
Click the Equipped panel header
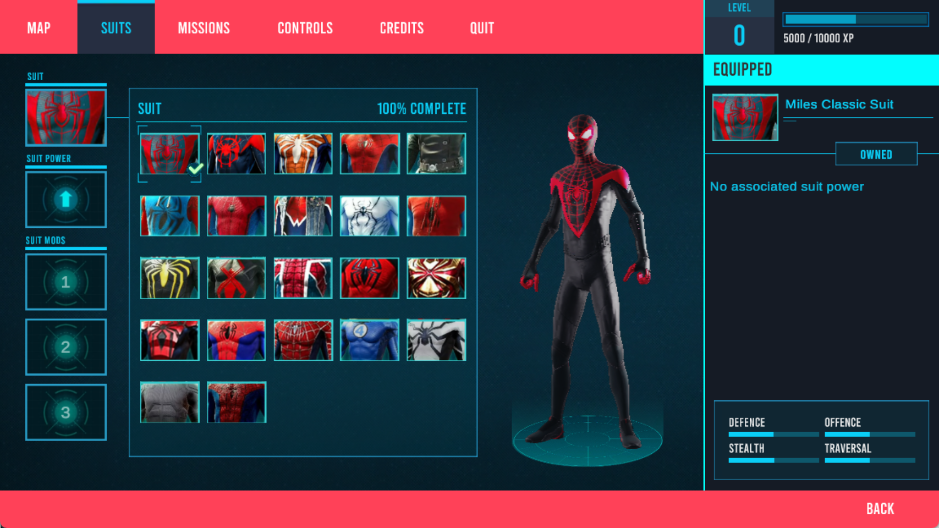[x=822, y=69]
